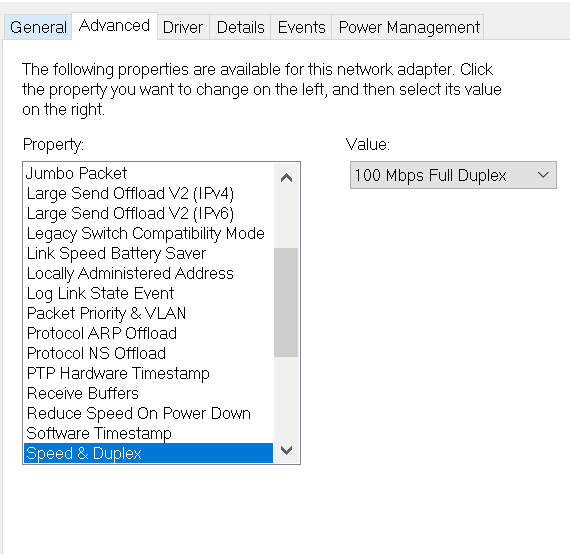Click the Property list scrollbar thumb
The width and height of the screenshot is (570, 554).
286,302
